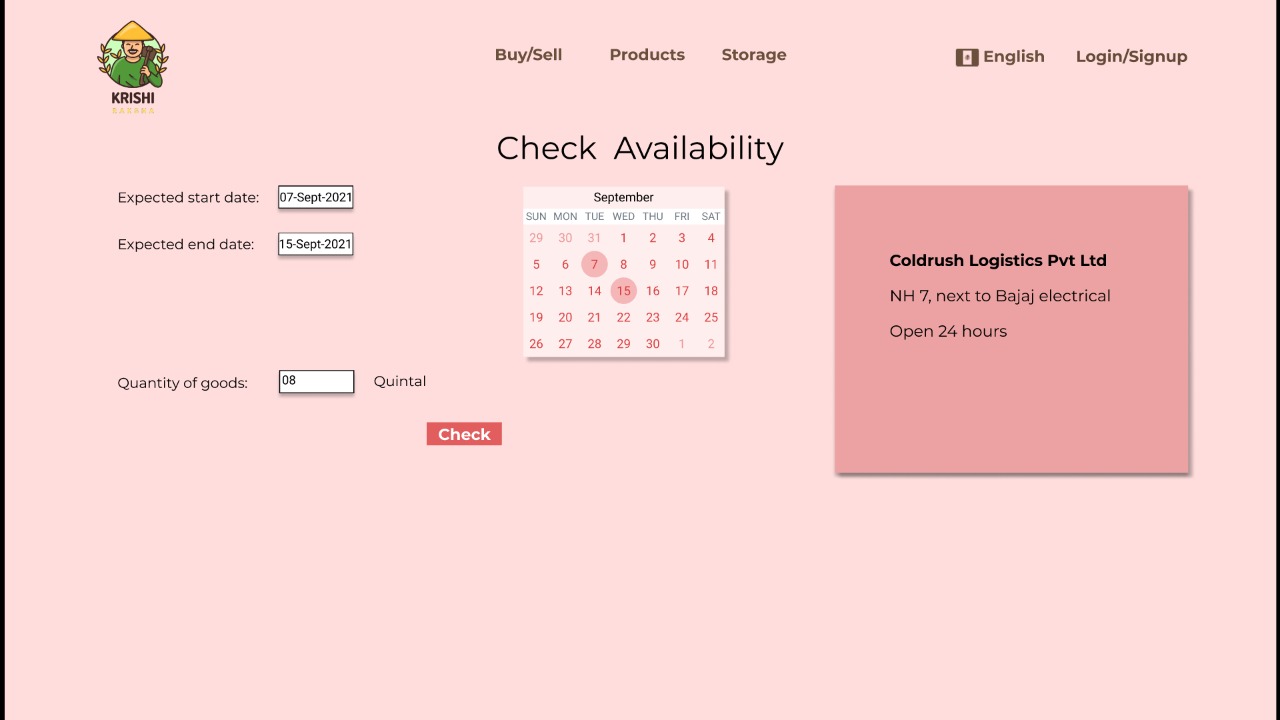Click the September month header

623,197
